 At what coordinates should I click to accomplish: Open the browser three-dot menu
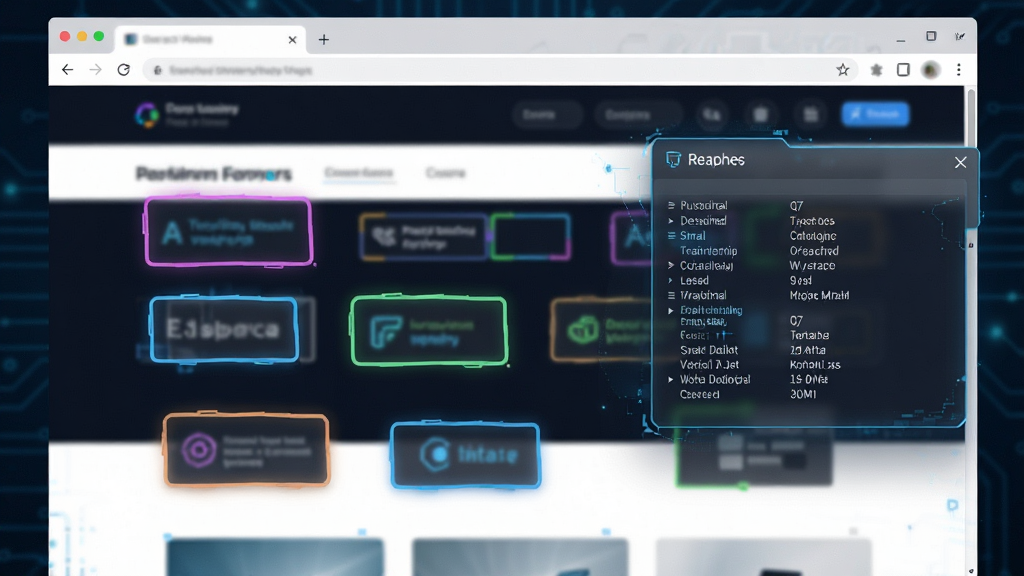coord(959,69)
